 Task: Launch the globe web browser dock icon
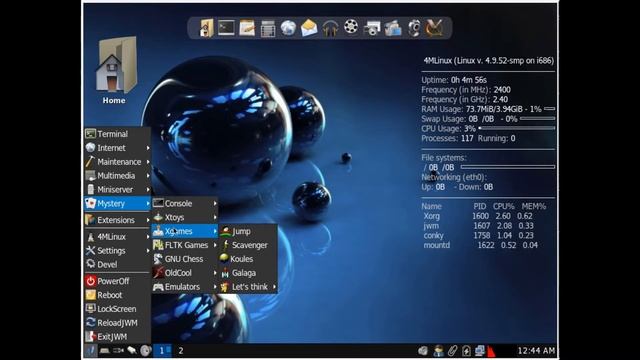(x=288, y=28)
